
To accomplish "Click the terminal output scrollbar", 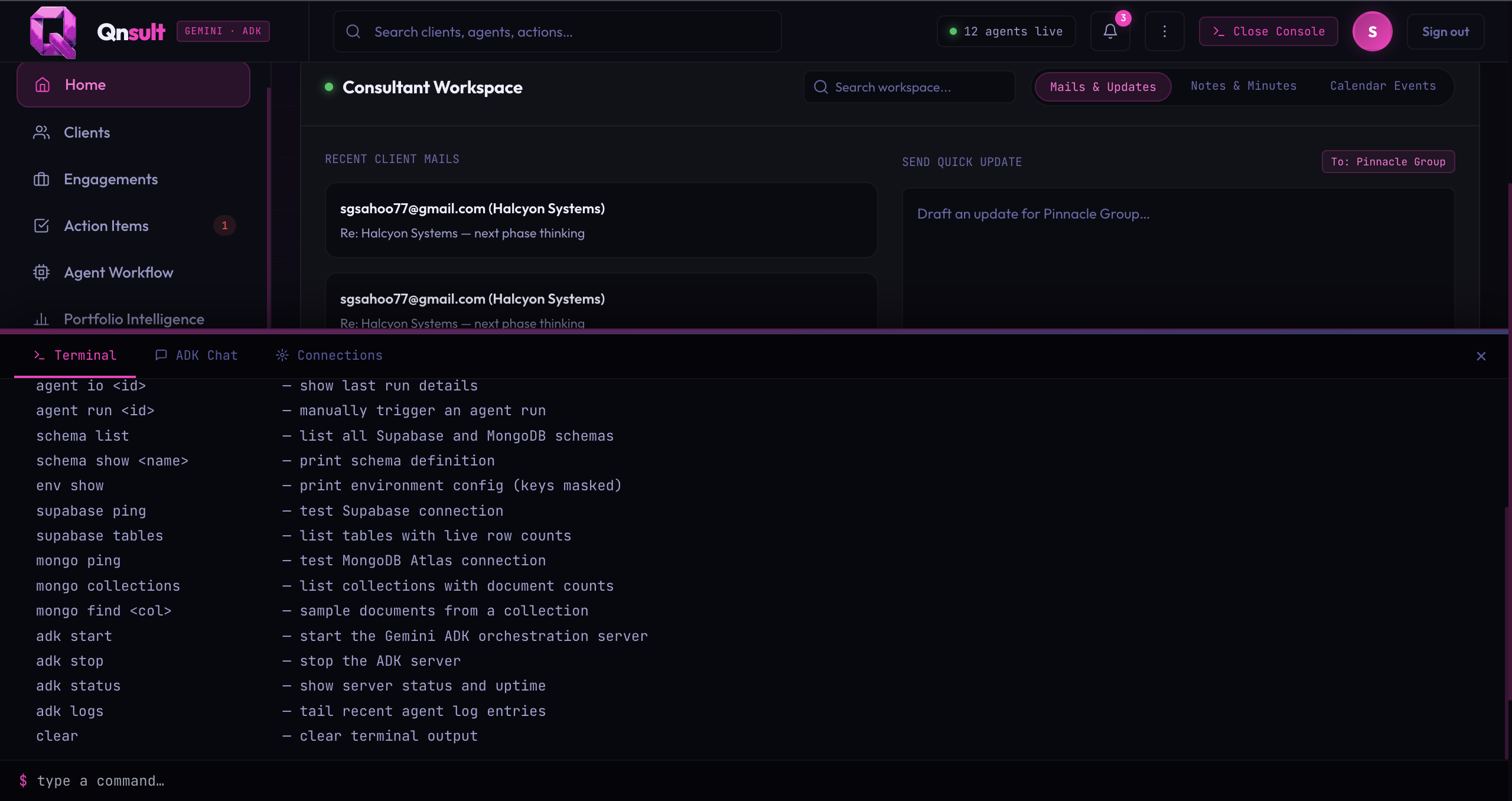I will coord(1507,632).
